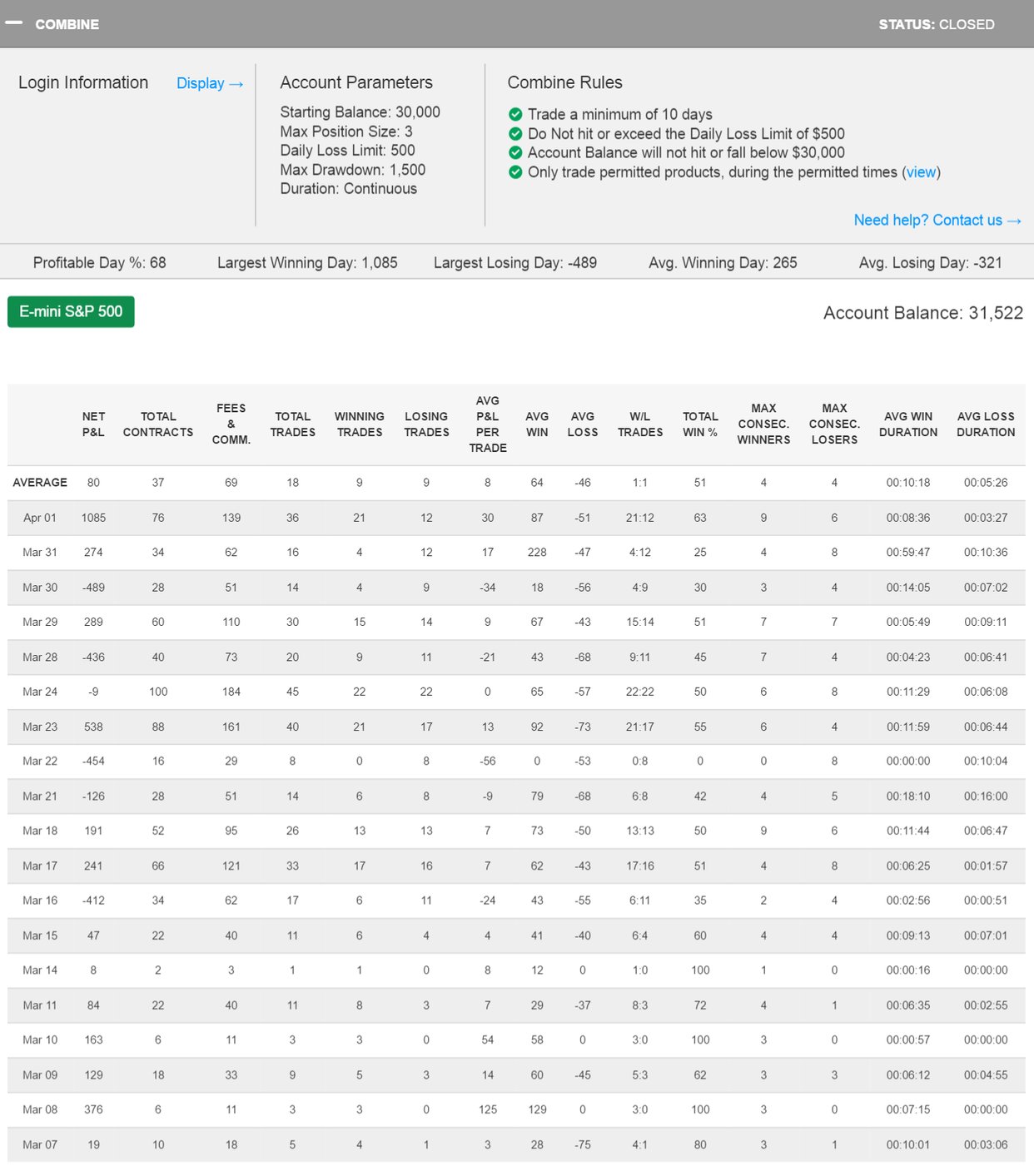The width and height of the screenshot is (1034, 1176).
Task: Sort table by TOTAL WIN % header
Action: pyautogui.click(x=700, y=424)
